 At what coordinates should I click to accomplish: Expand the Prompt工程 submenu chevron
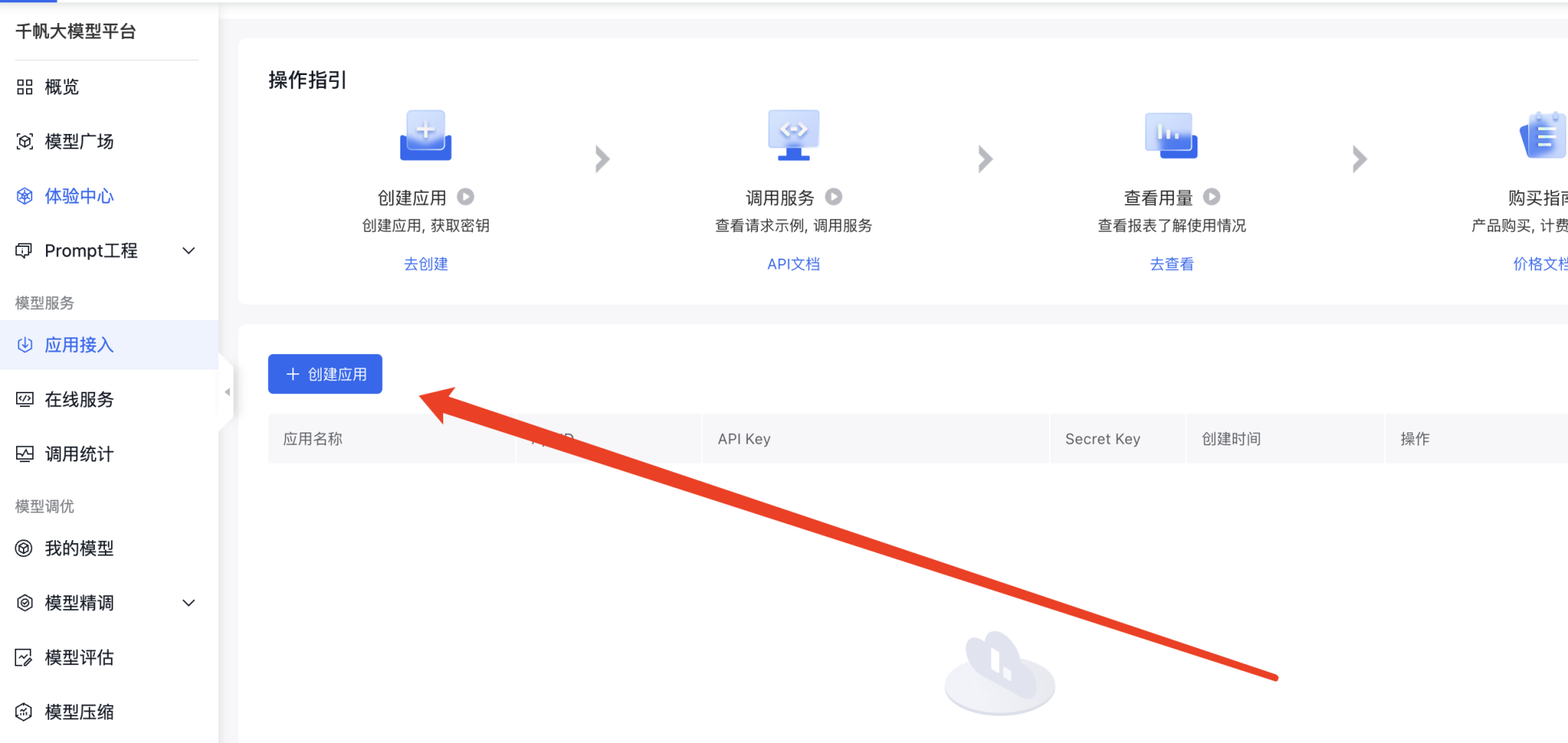point(188,251)
